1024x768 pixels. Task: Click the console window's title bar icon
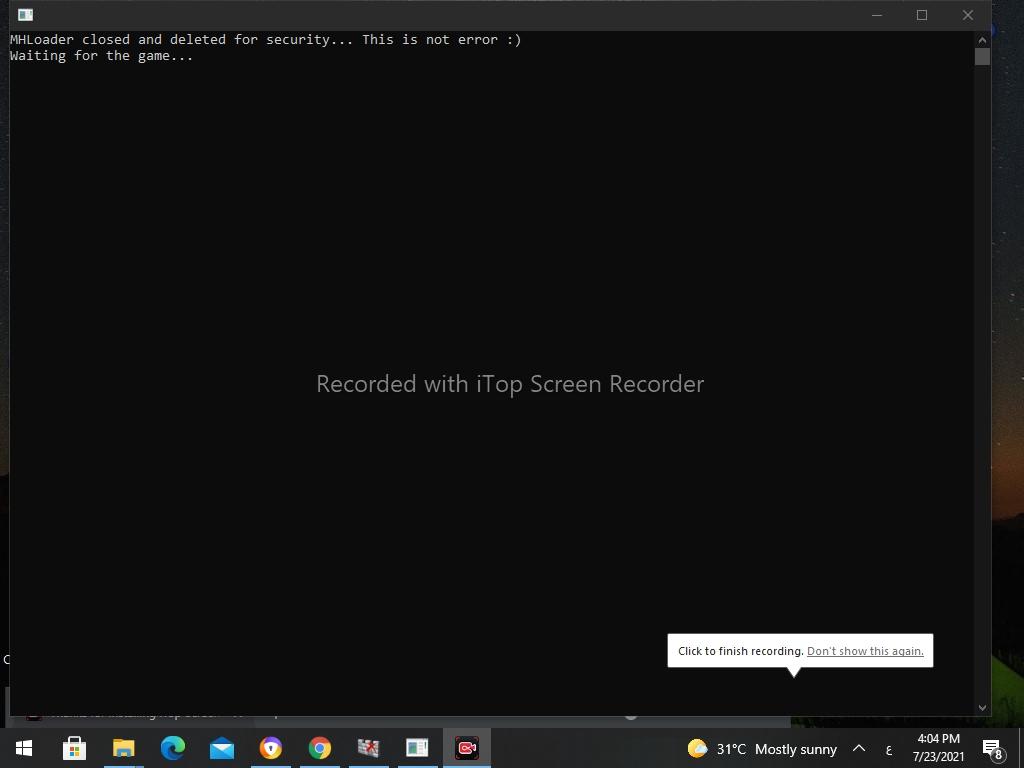[25, 14]
